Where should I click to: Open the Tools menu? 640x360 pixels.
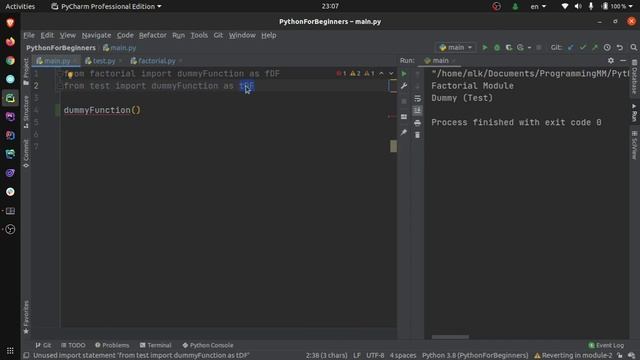point(199,36)
